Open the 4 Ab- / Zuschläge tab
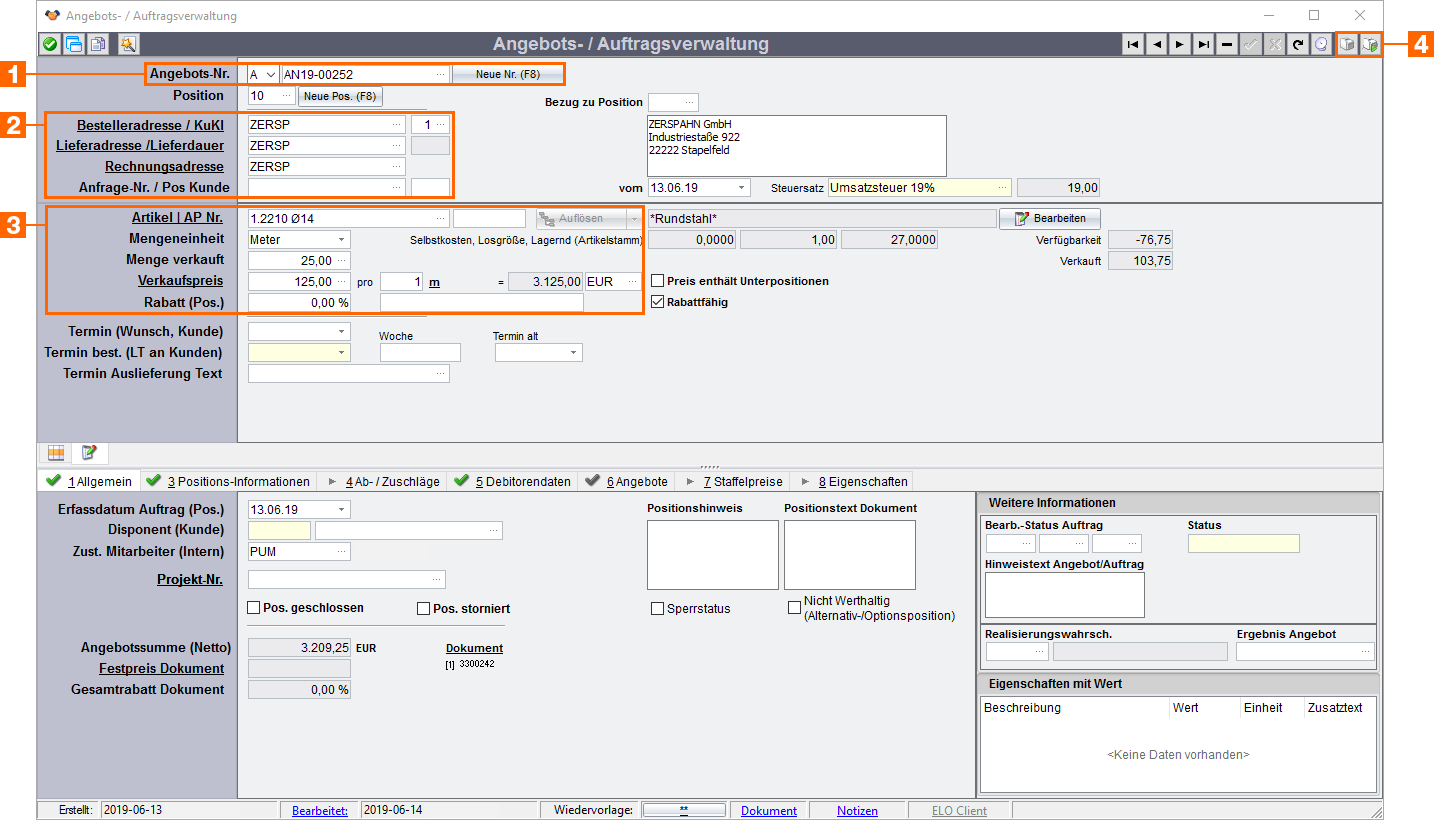This screenshot has height=820, width=1434. point(383,481)
